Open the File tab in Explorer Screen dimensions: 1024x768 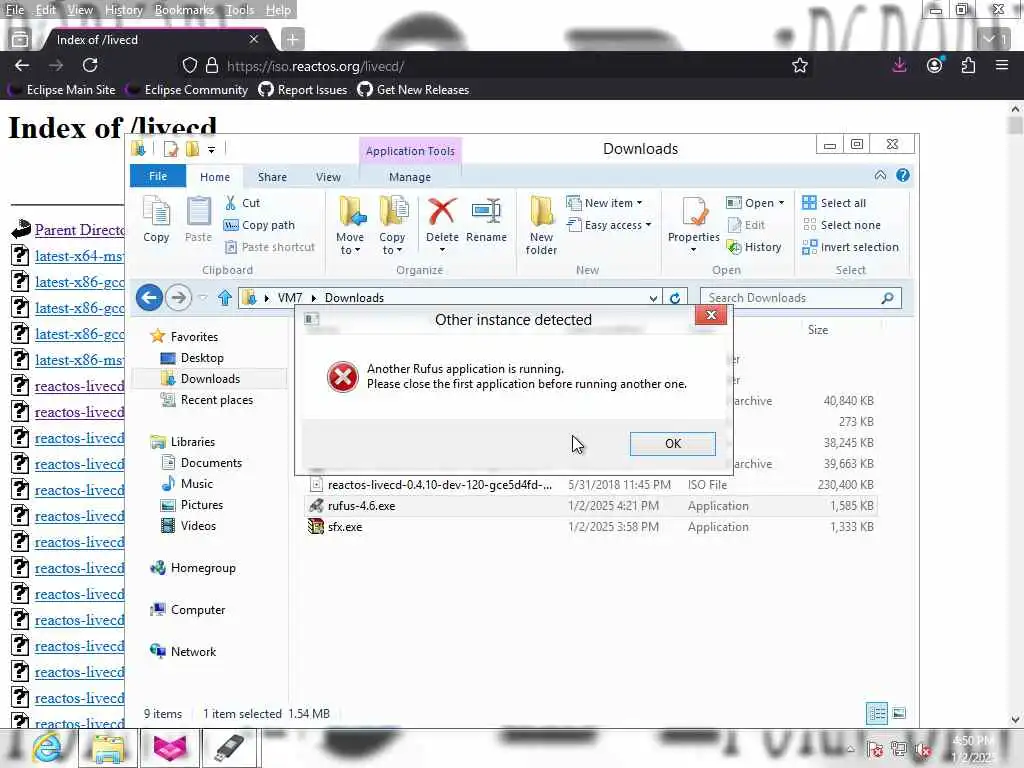pos(158,176)
